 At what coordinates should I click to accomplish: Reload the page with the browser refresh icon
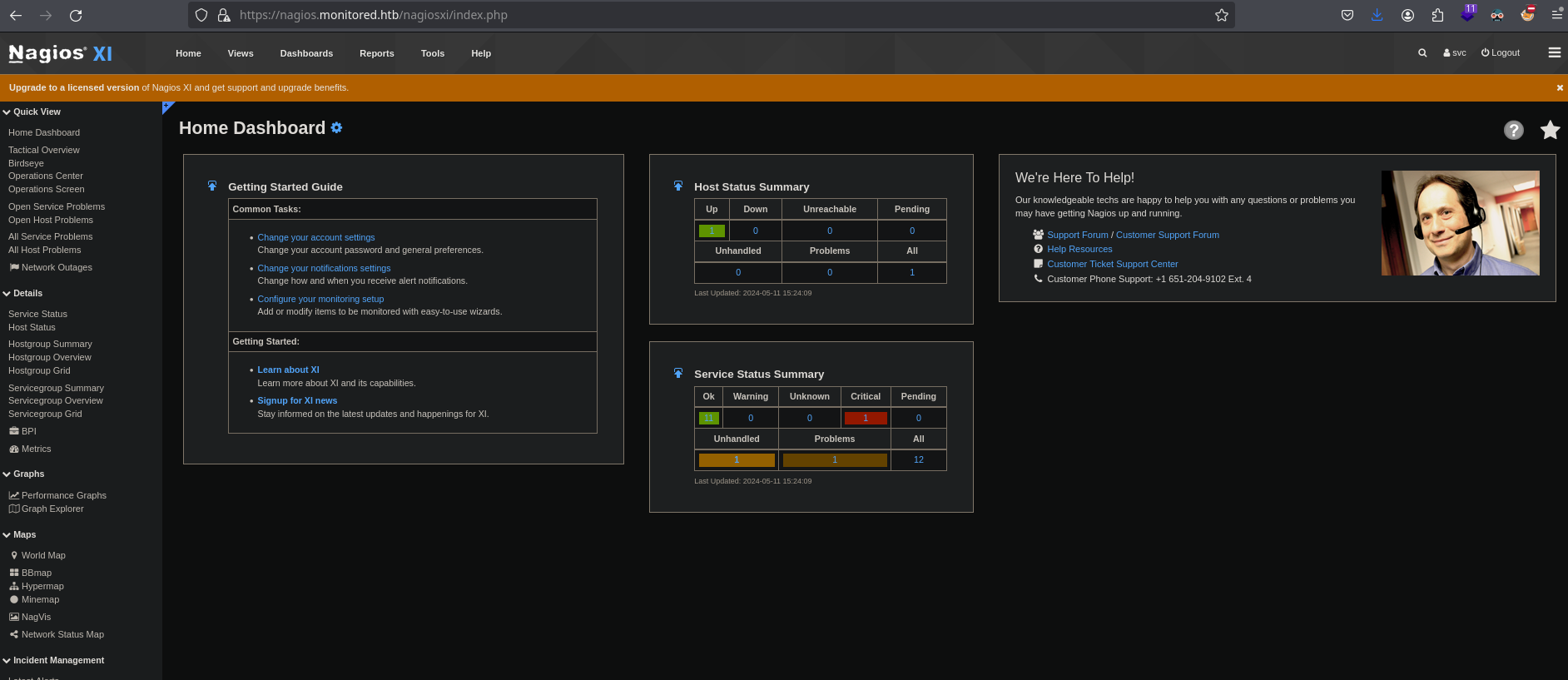pyautogui.click(x=76, y=15)
